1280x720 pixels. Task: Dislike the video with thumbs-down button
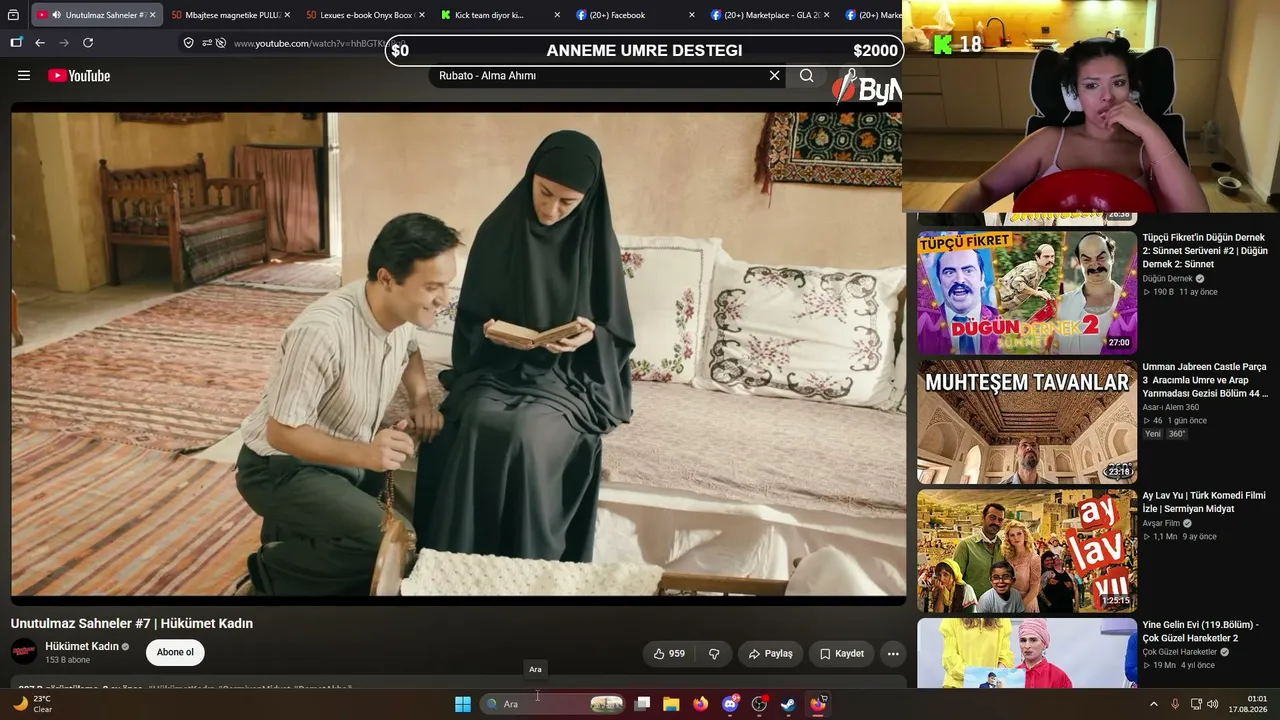pos(714,654)
